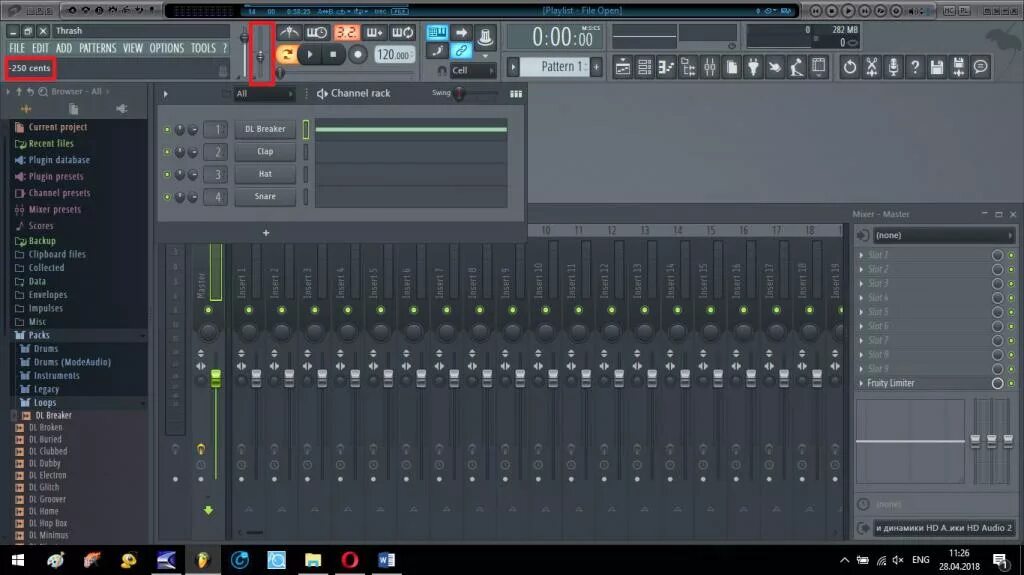Image resolution: width=1024 pixels, height=575 pixels.
Task: Toggle typing keyboard to piano icon
Action: [x=437, y=33]
